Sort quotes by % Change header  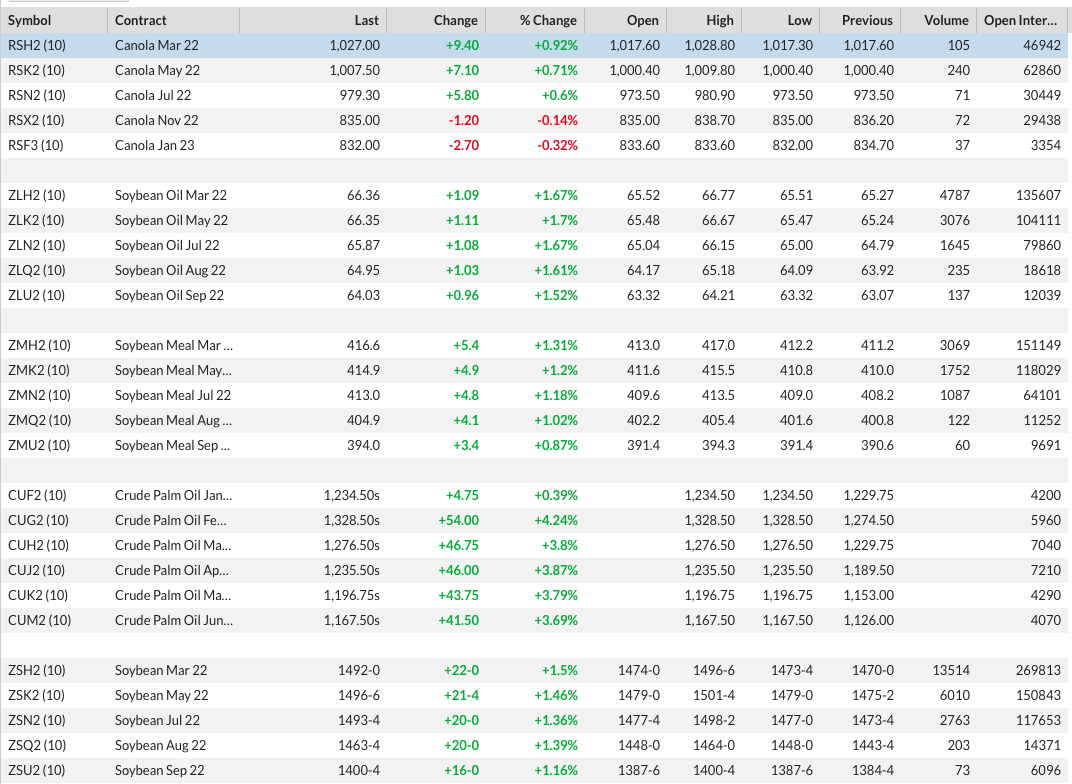click(x=548, y=20)
